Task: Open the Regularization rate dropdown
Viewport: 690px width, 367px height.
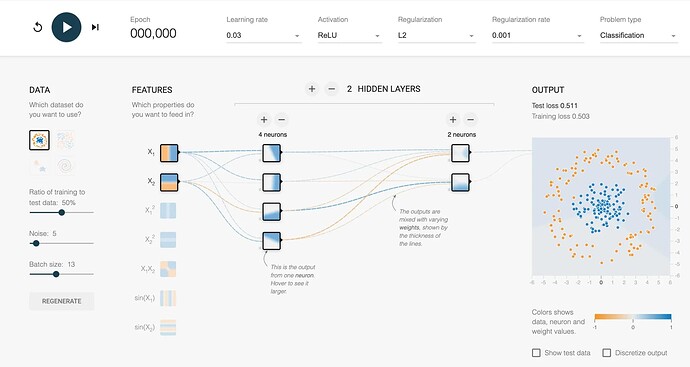Action: [537, 35]
